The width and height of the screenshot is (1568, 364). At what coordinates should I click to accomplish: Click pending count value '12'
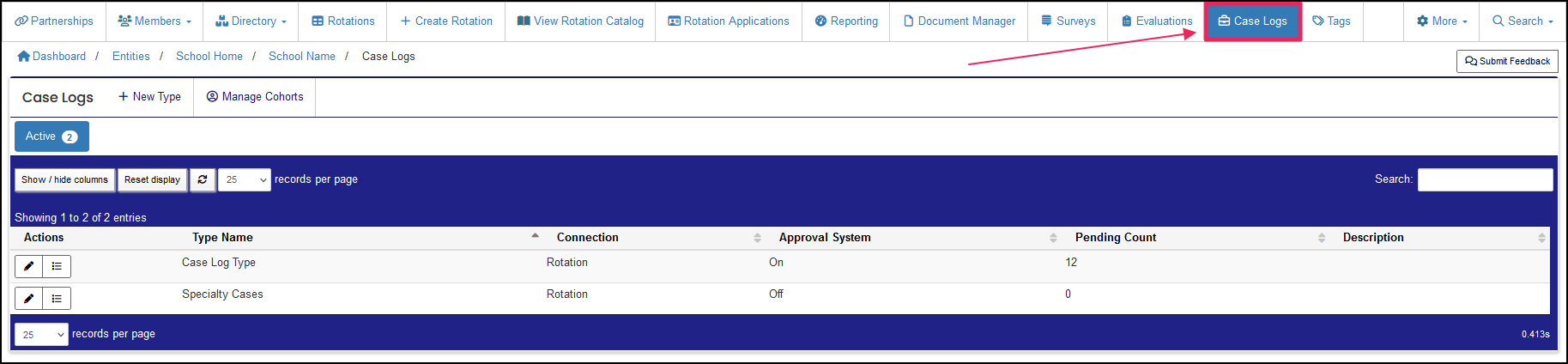click(1071, 263)
